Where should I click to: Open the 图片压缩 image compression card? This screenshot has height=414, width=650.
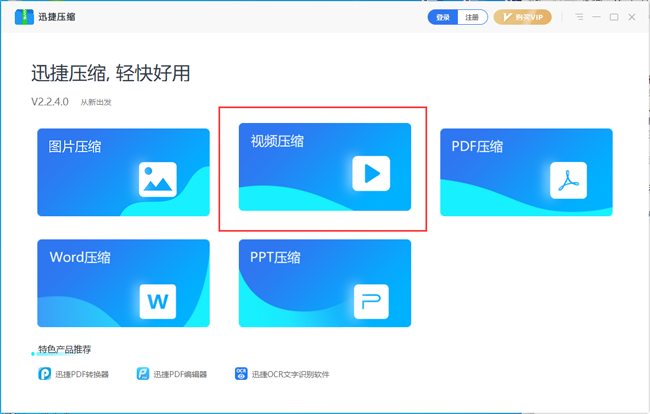click(x=124, y=172)
